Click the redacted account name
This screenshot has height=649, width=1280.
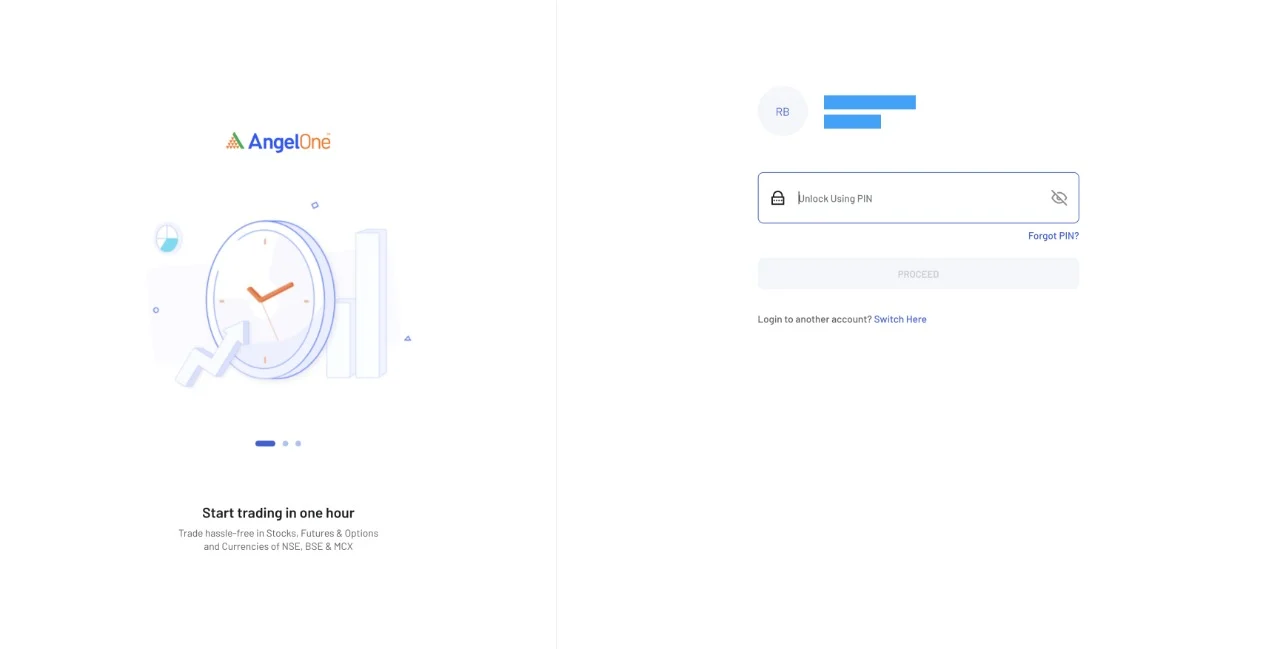[869, 102]
